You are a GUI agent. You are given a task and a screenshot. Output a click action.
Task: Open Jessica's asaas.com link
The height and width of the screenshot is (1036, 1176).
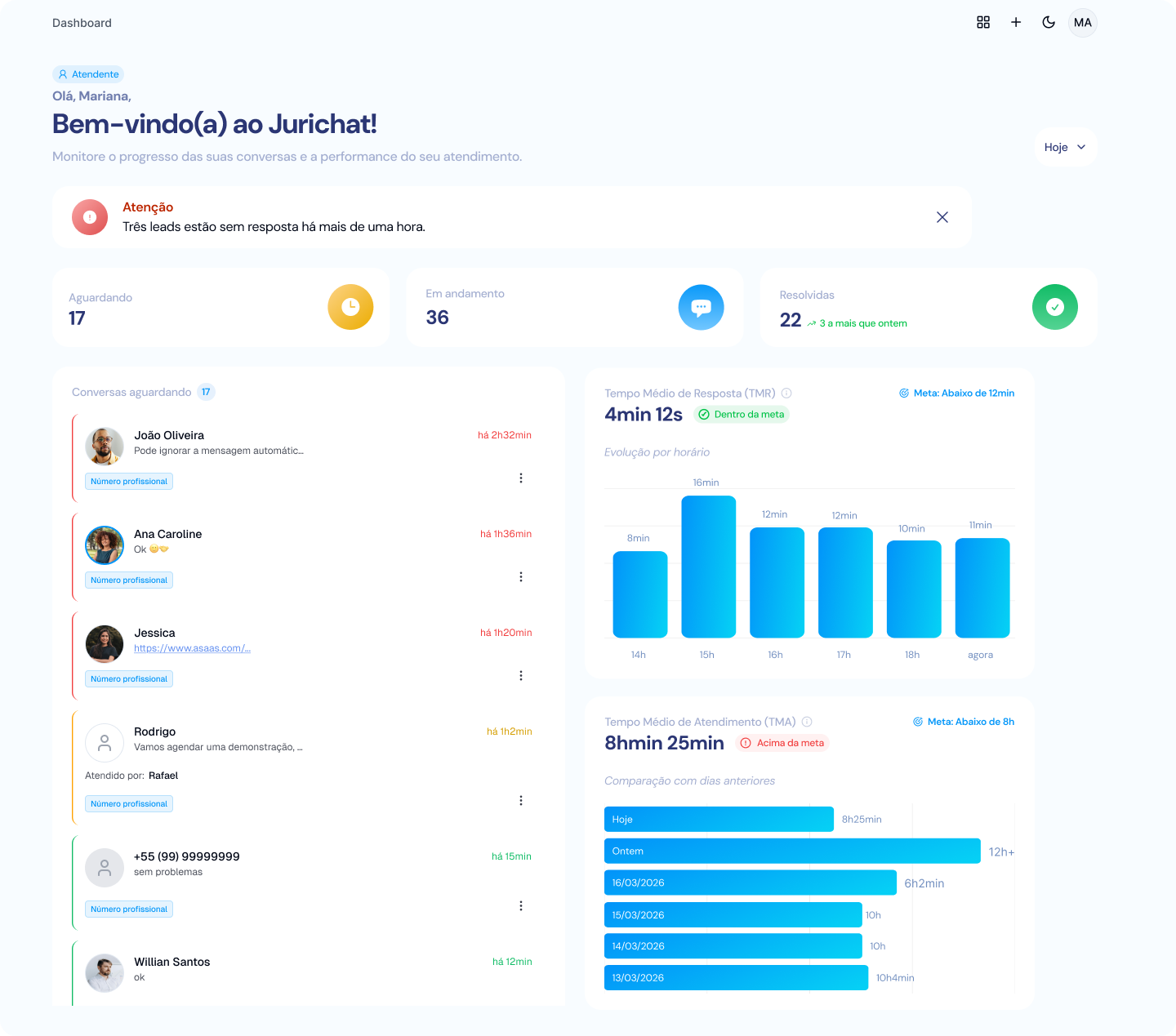point(192,648)
